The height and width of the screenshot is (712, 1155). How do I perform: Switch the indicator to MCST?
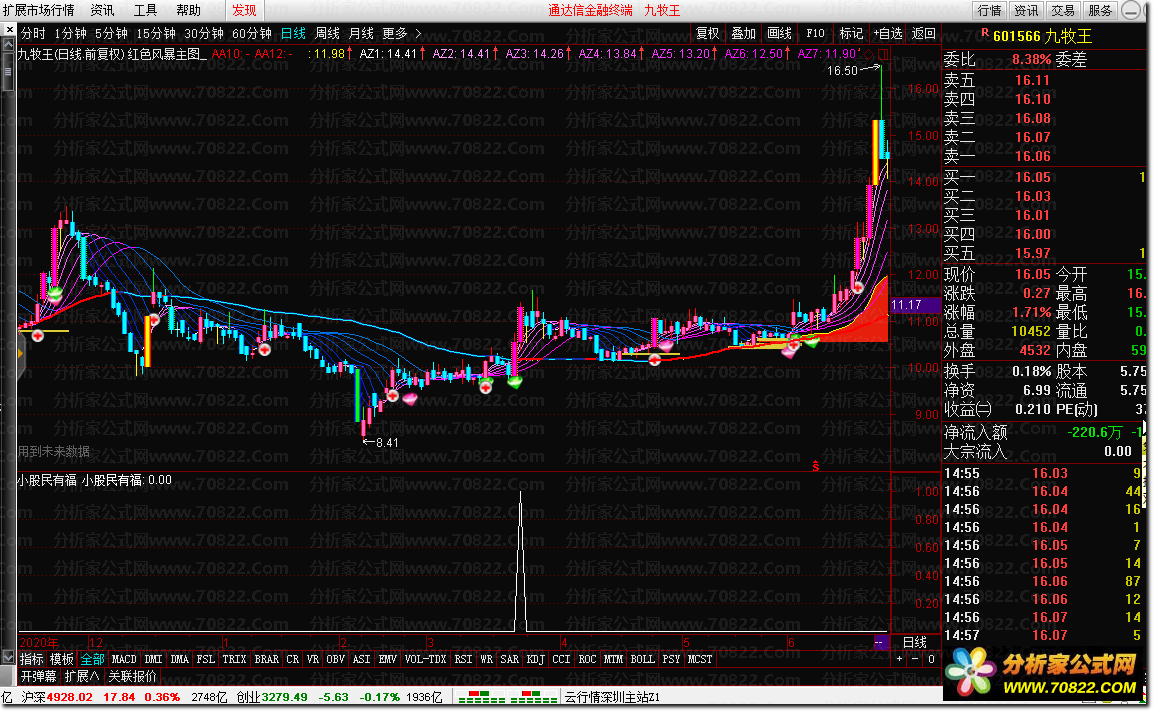pyautogui.click(x=700, y=659)
